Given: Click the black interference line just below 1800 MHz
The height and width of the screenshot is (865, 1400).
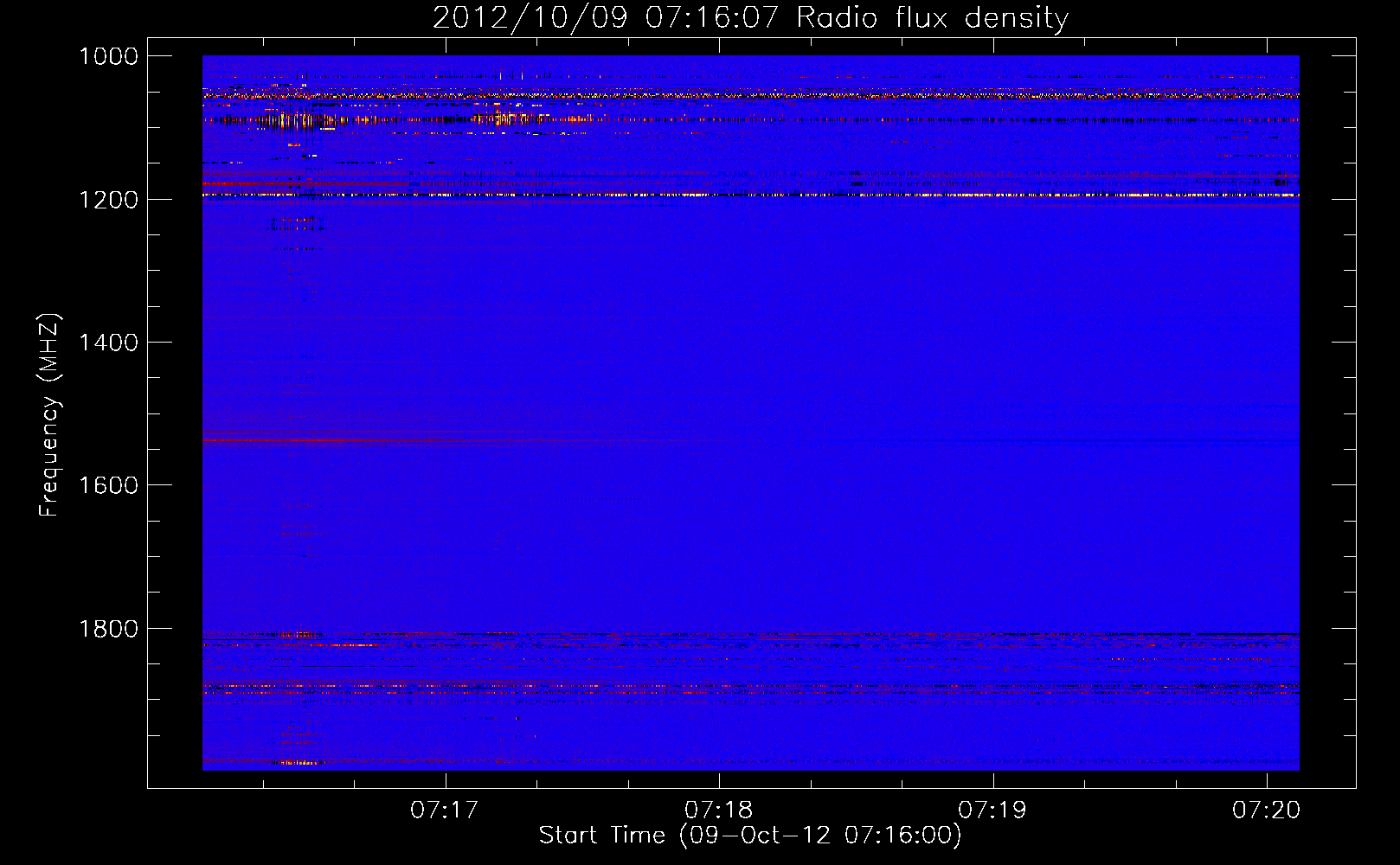Looking at the screenshot, I should [750, 635].
